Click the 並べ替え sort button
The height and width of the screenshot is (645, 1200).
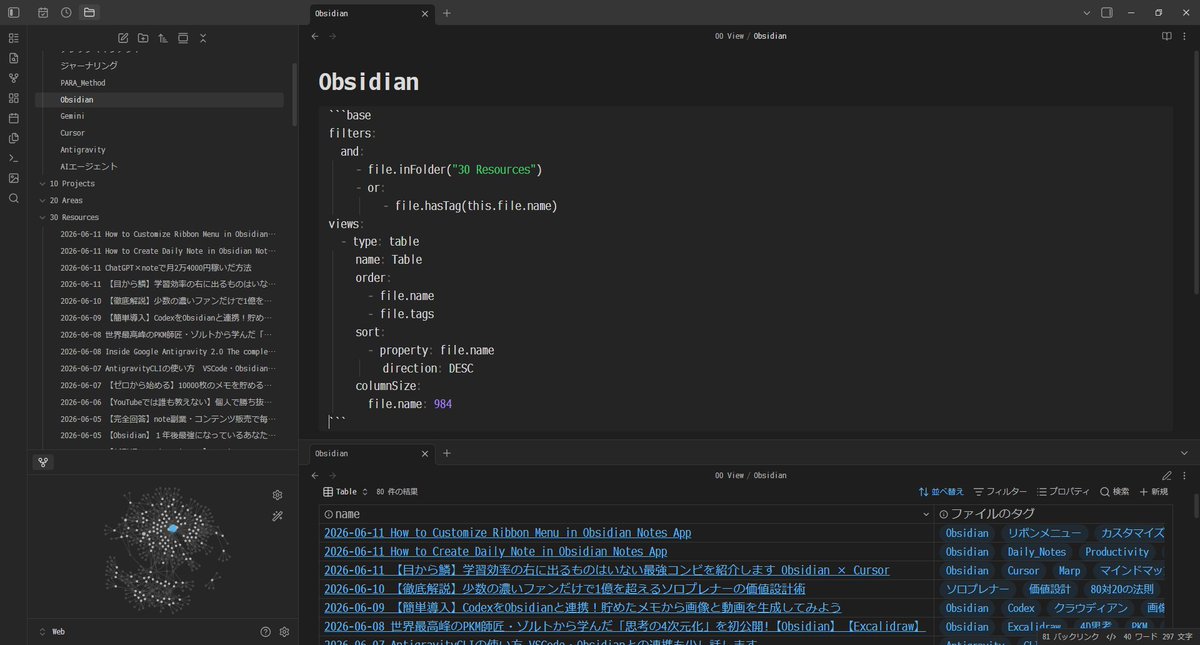coord(942,492)
